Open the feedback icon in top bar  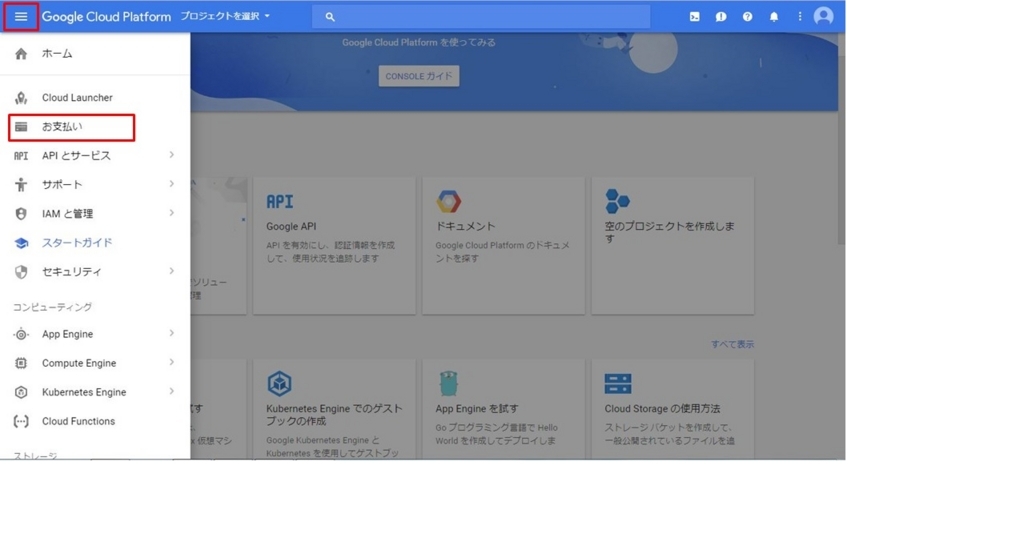point(721,17)
